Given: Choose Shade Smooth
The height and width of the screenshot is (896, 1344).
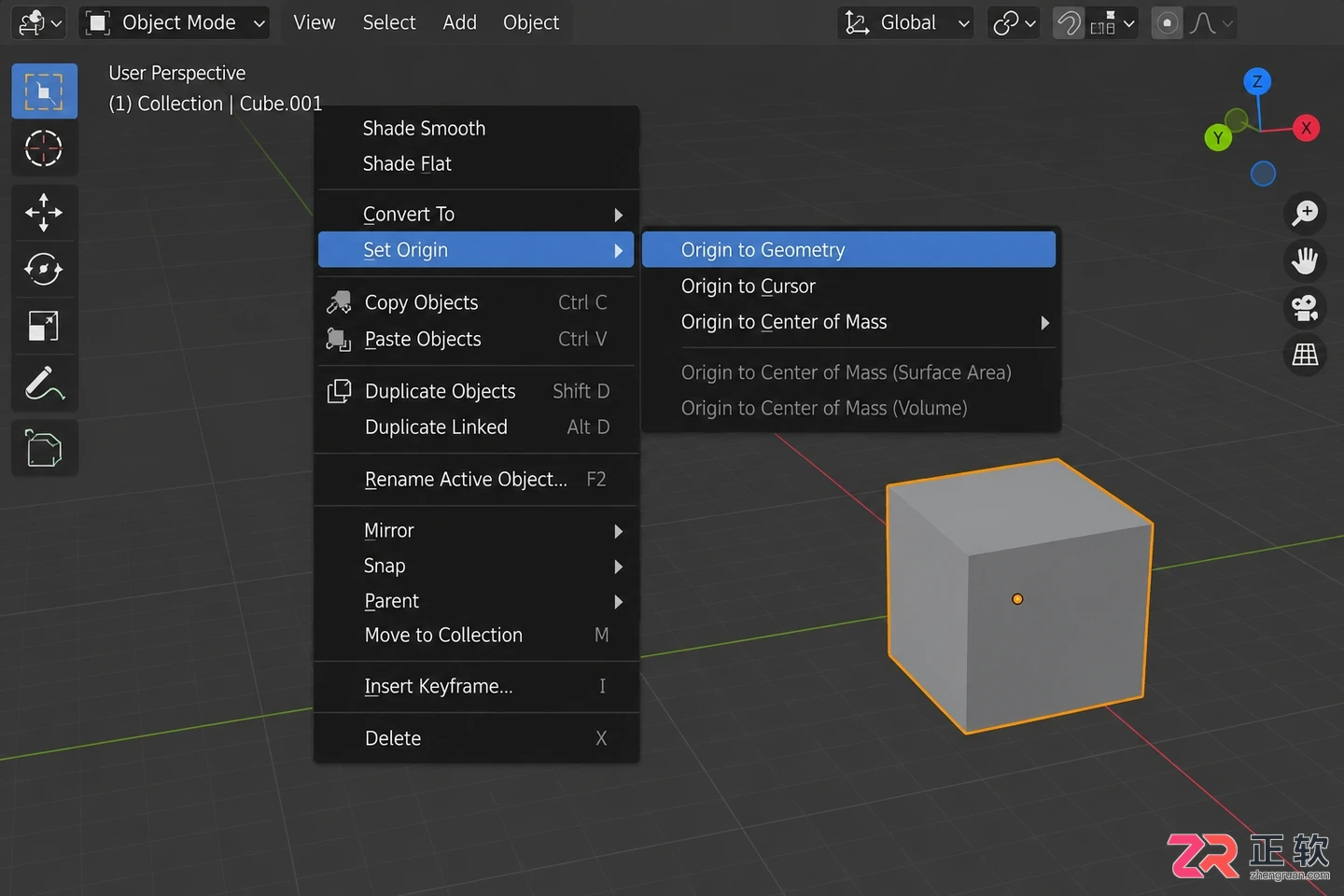Looking at the screenshot, I should 476,129.
